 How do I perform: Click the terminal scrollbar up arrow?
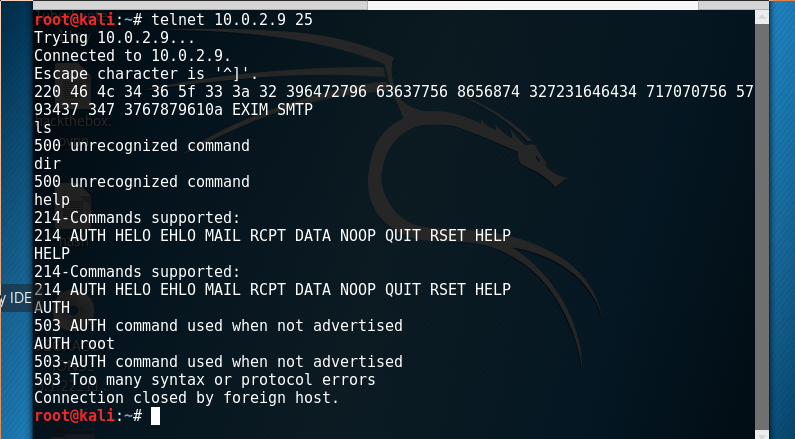(x=762, y=17)
